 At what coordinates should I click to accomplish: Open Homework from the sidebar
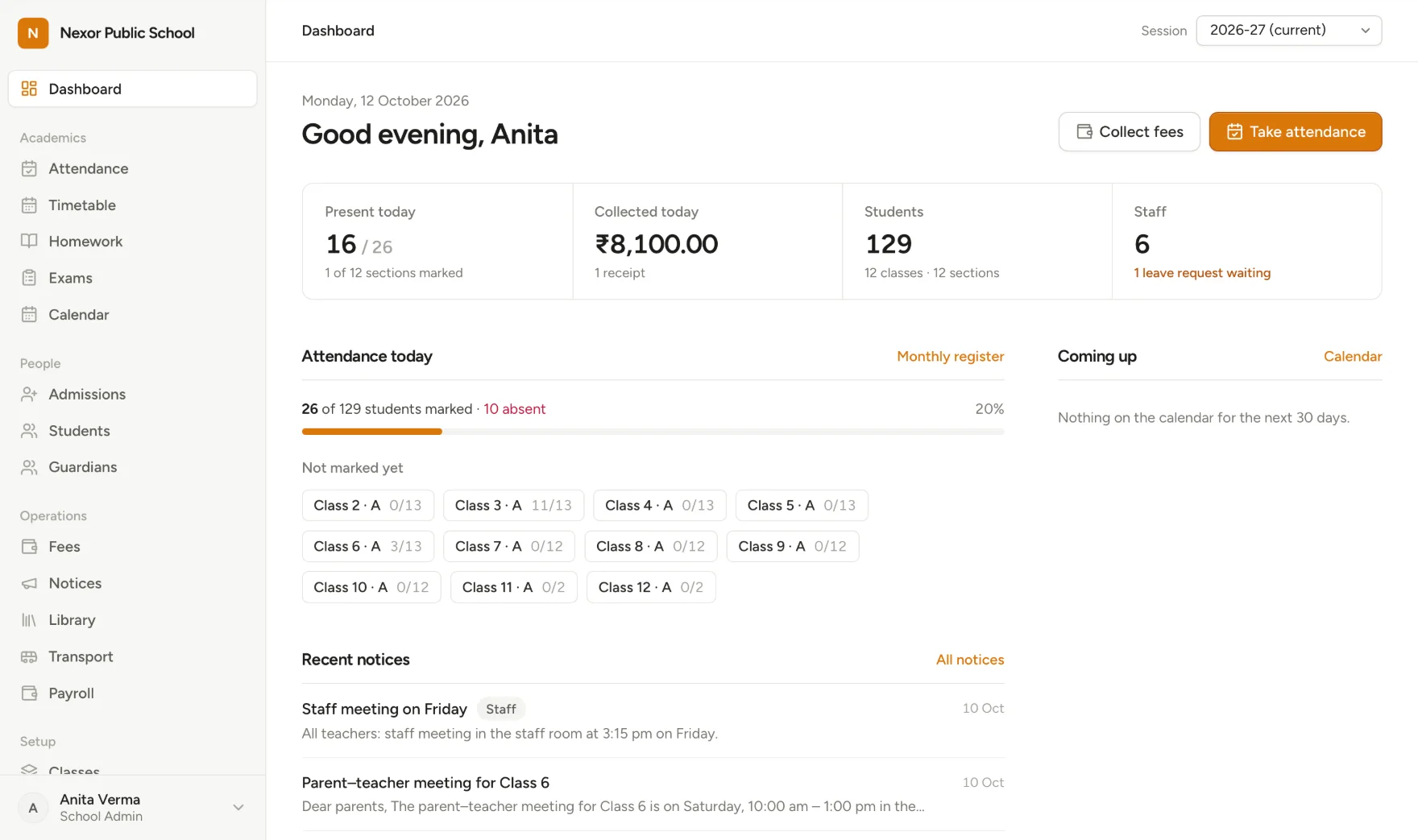(x=133, y=242)
